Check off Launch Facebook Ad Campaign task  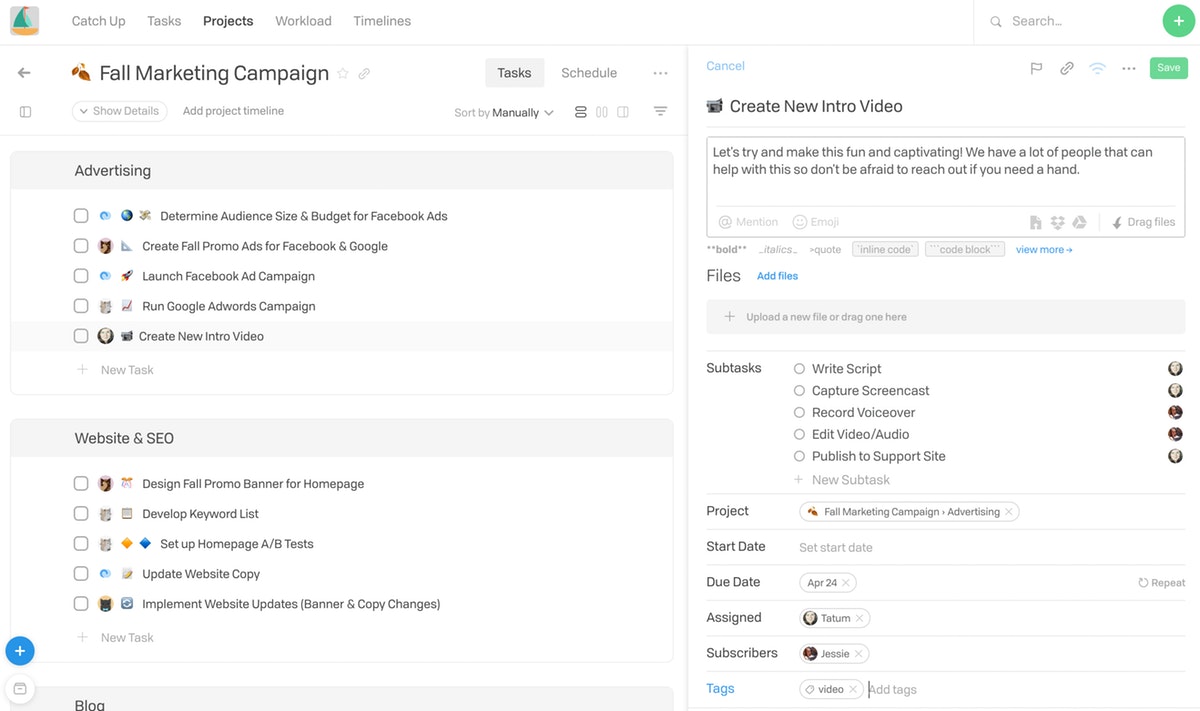[x=81, y=276]
